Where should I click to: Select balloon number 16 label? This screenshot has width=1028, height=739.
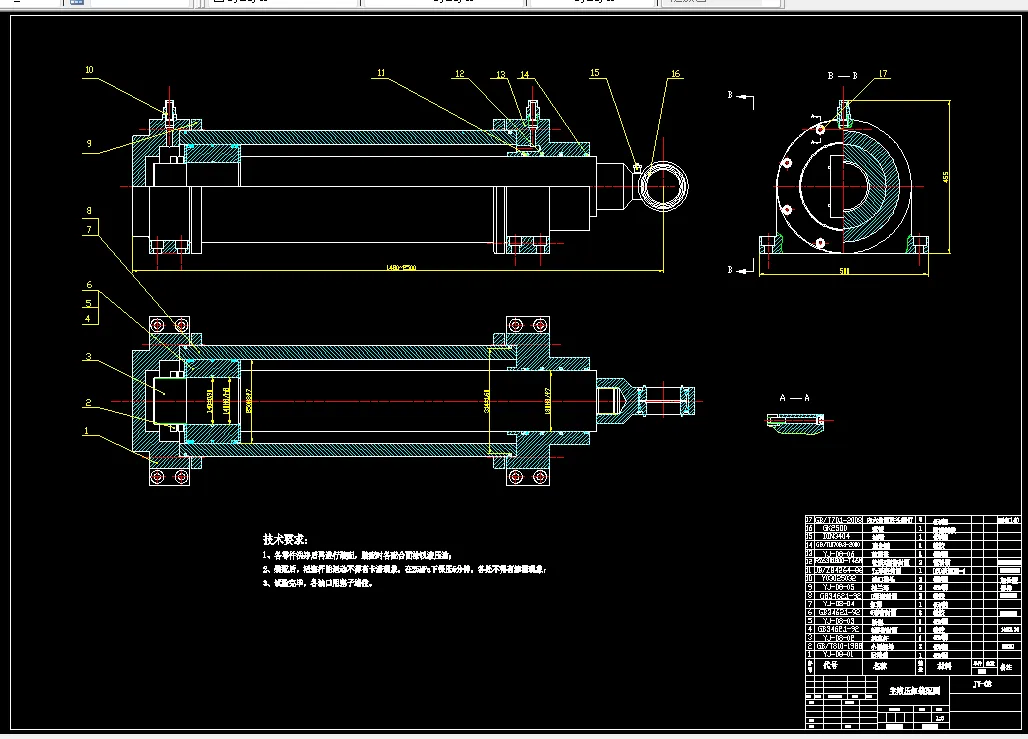675,73
